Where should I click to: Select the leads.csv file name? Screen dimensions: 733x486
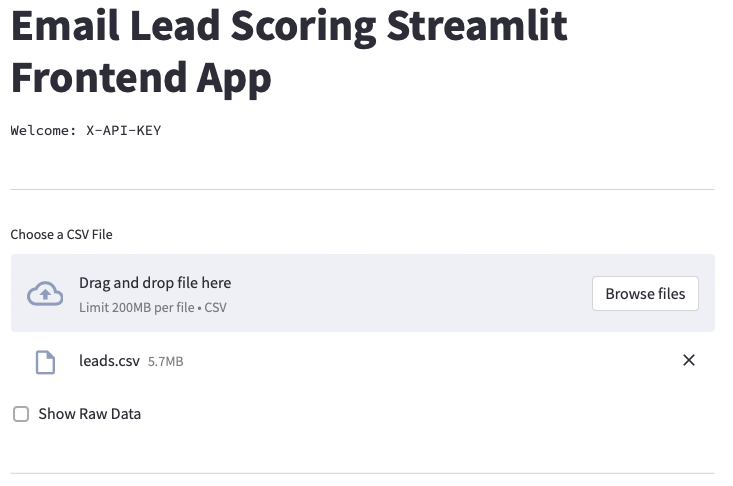click(x=109, y=361)
